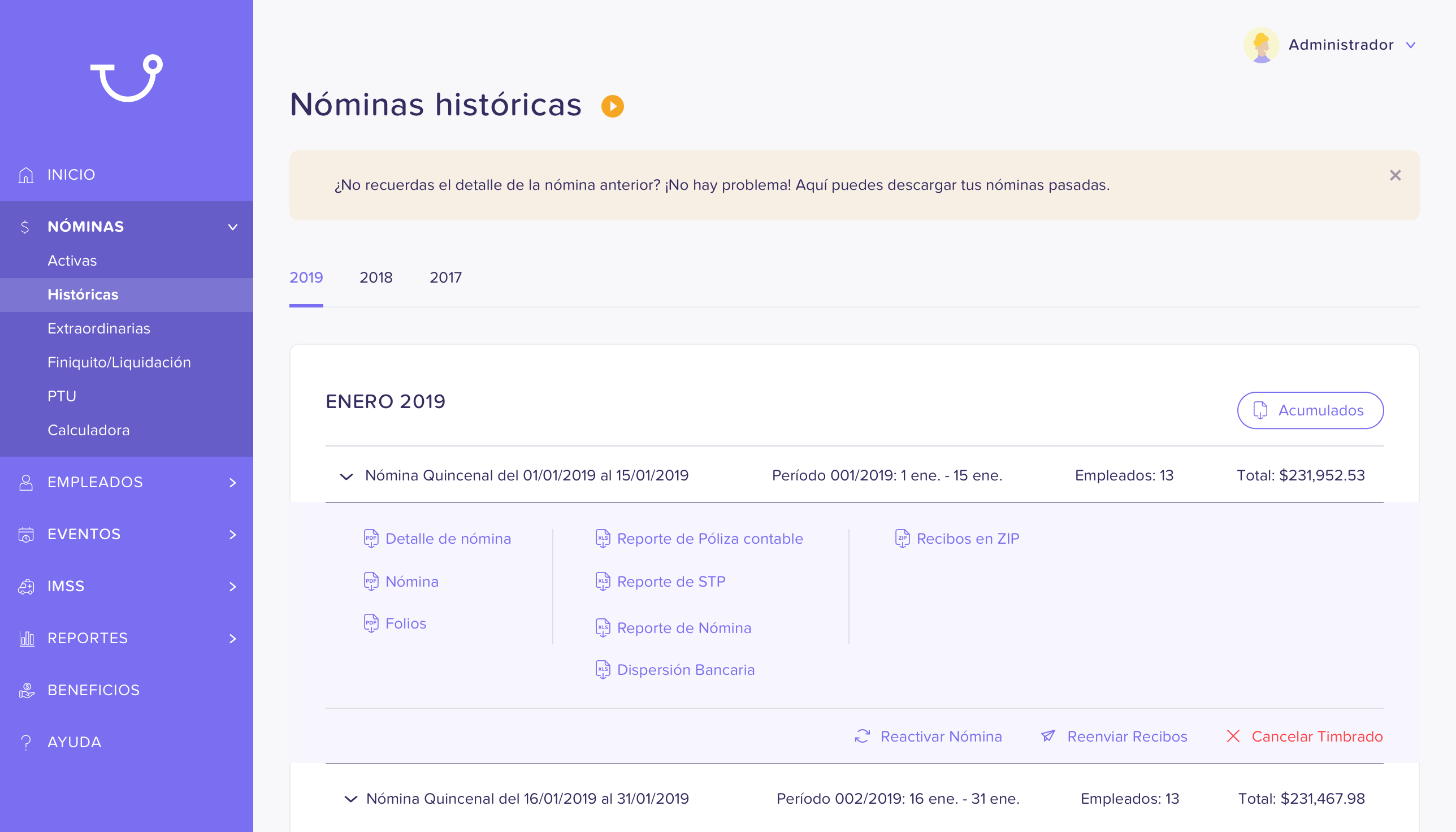Viewport: 1456px width, 832px height.
Task: Expand the EMPLEADOS menu chevron
Action: click(x=232, y=482)
